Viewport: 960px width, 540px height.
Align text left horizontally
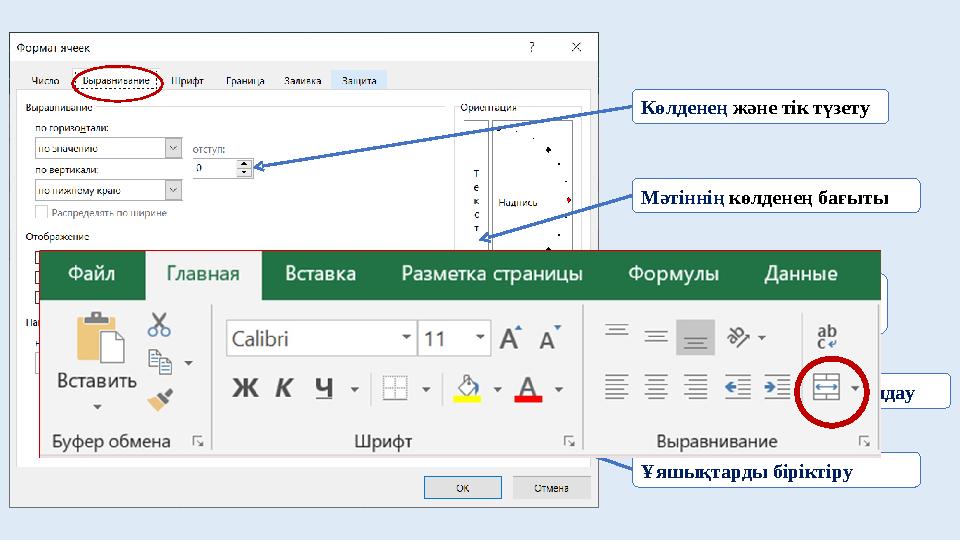click(617, 388)
